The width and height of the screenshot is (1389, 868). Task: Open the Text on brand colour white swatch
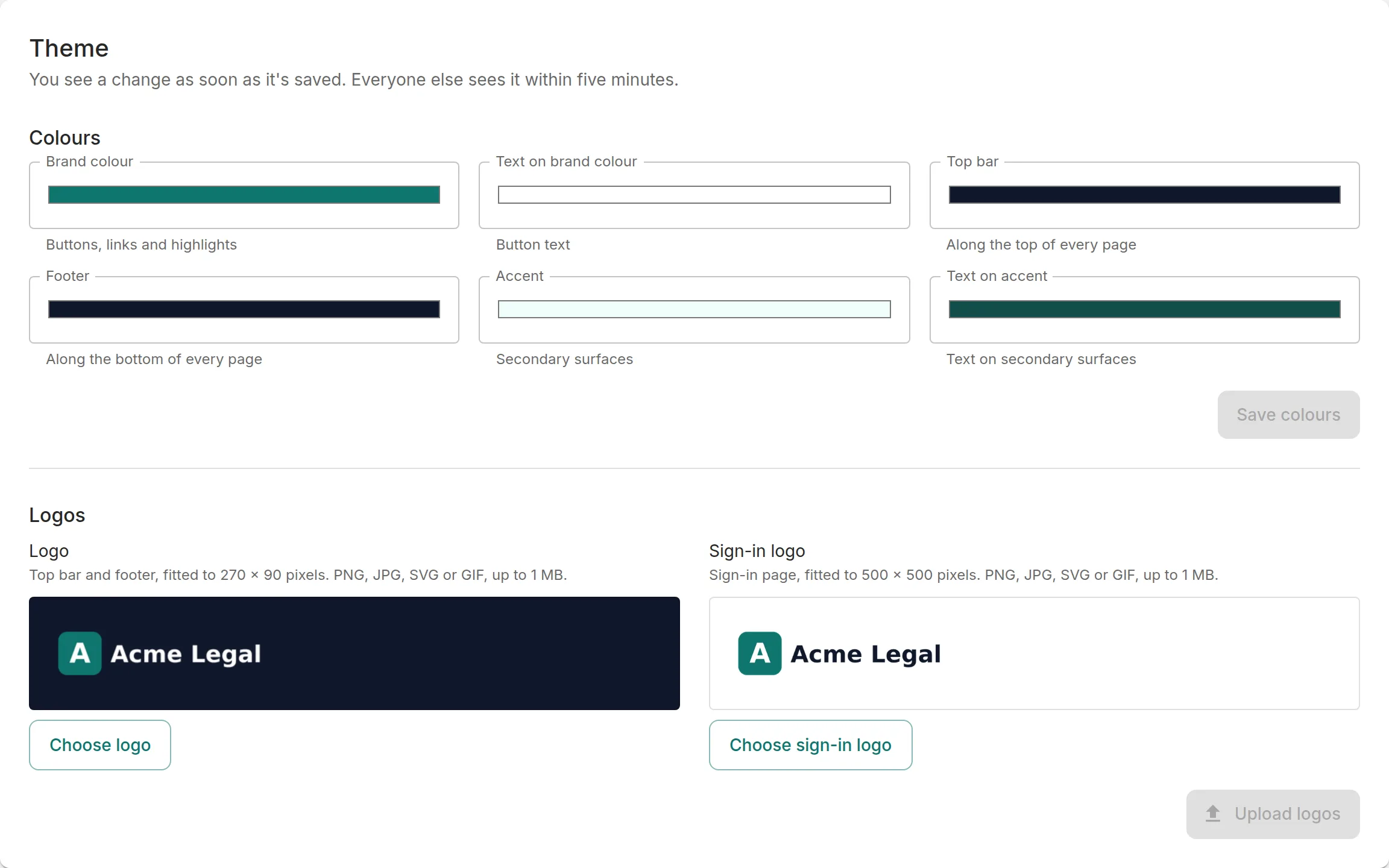coord(694,195)
